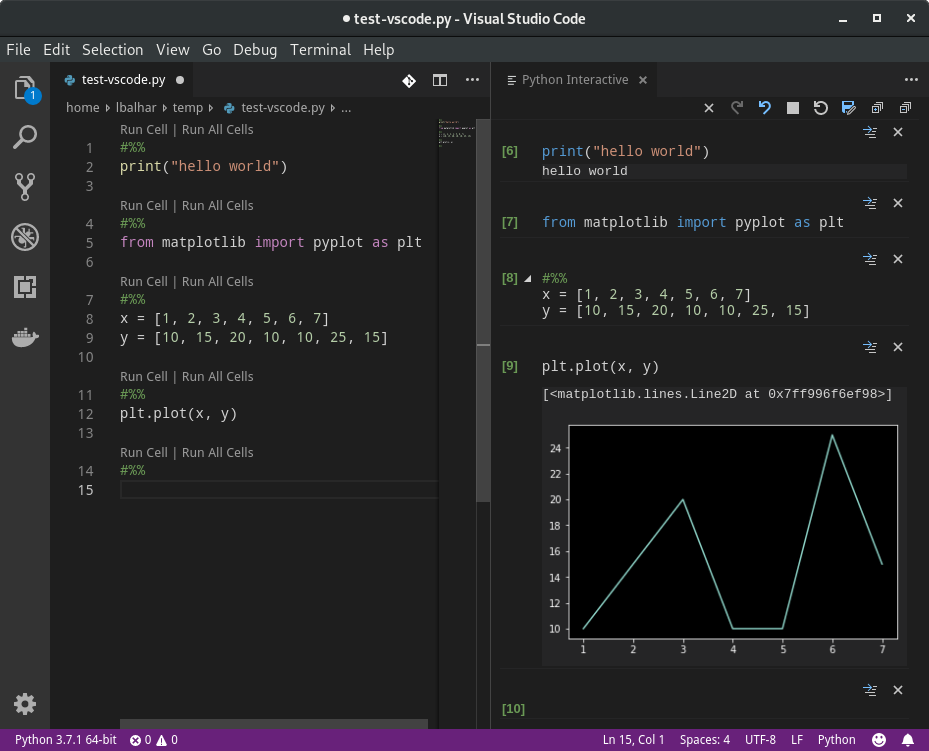This screenshot has width=929, height=751.
Task: Open editor More Actions ellipsis menu
Action: coord(472,79)
